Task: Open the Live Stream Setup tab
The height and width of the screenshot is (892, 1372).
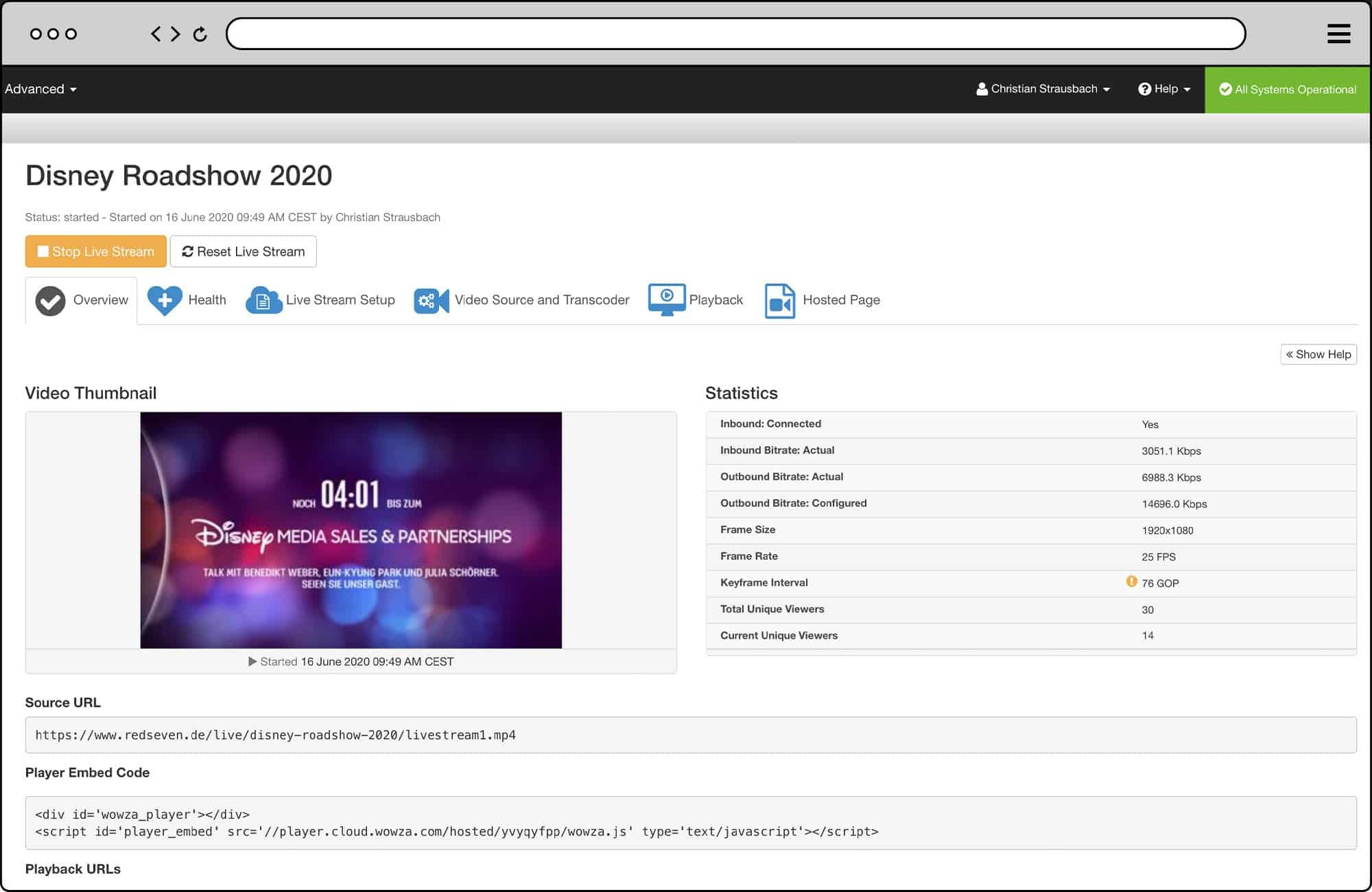Action: [320, 301]
